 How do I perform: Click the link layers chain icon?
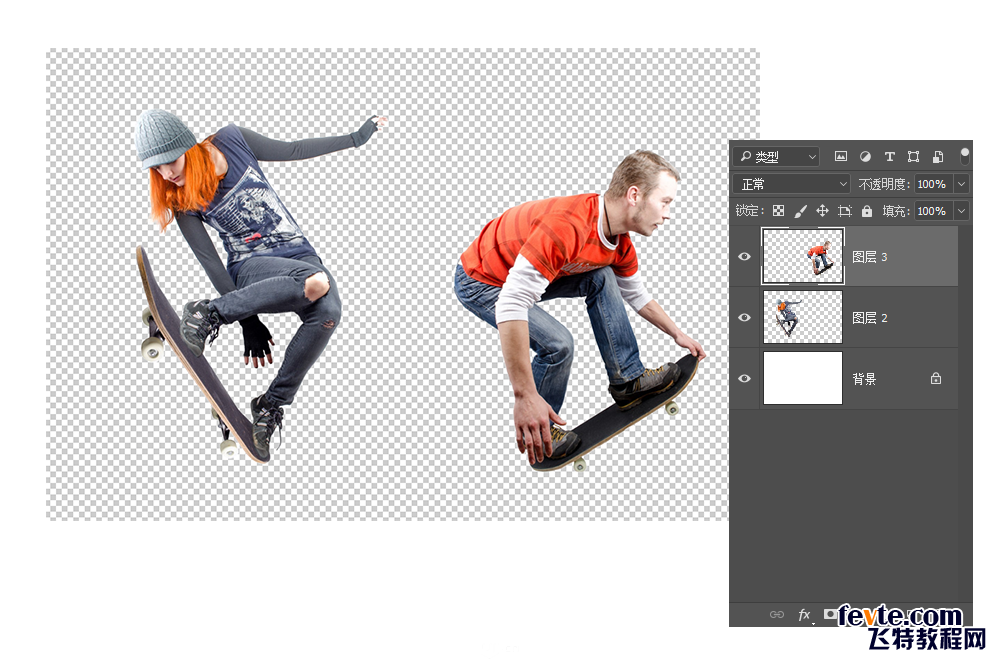[x=777, y=614]
